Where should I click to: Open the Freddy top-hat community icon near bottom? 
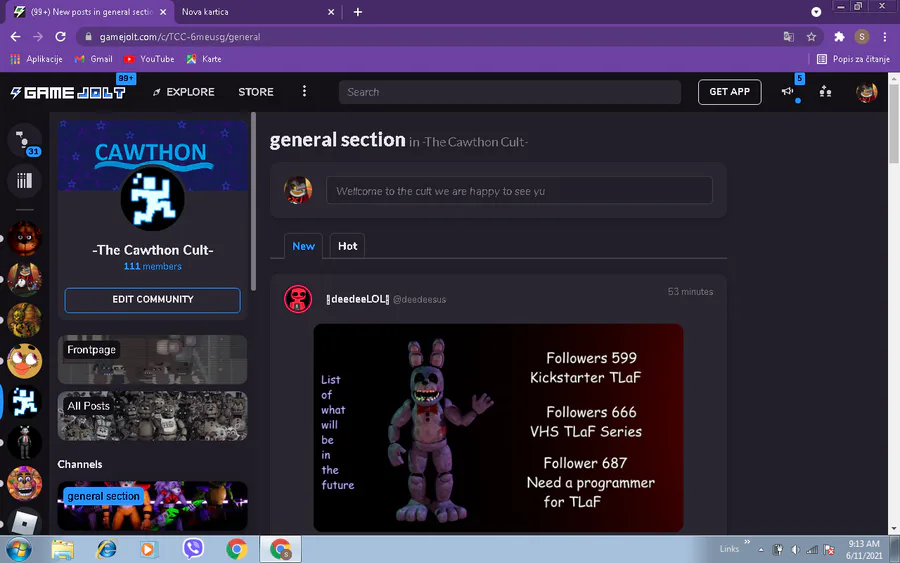[x=24, y=483]
